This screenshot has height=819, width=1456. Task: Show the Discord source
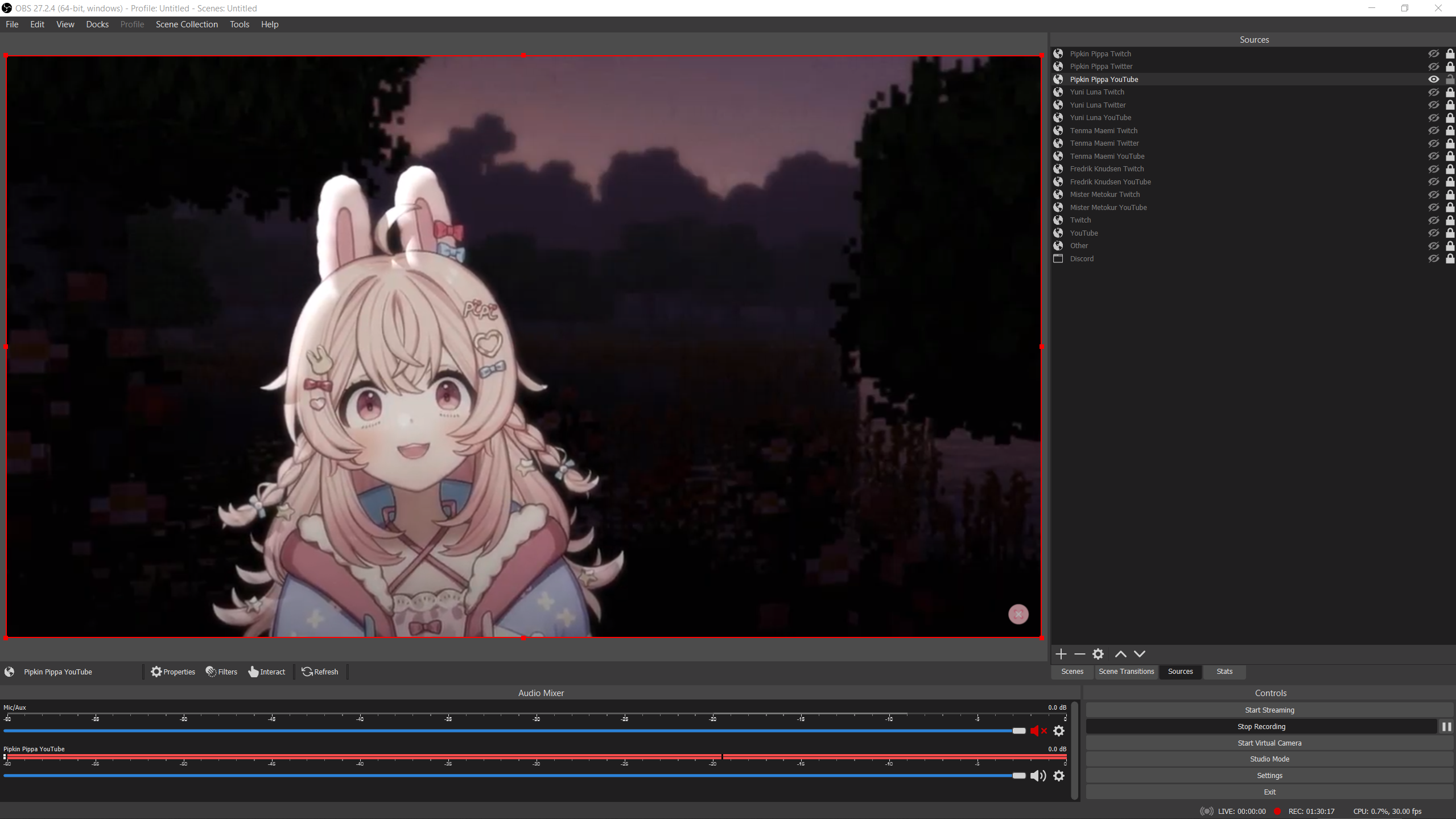click(x=1434, y=258)
